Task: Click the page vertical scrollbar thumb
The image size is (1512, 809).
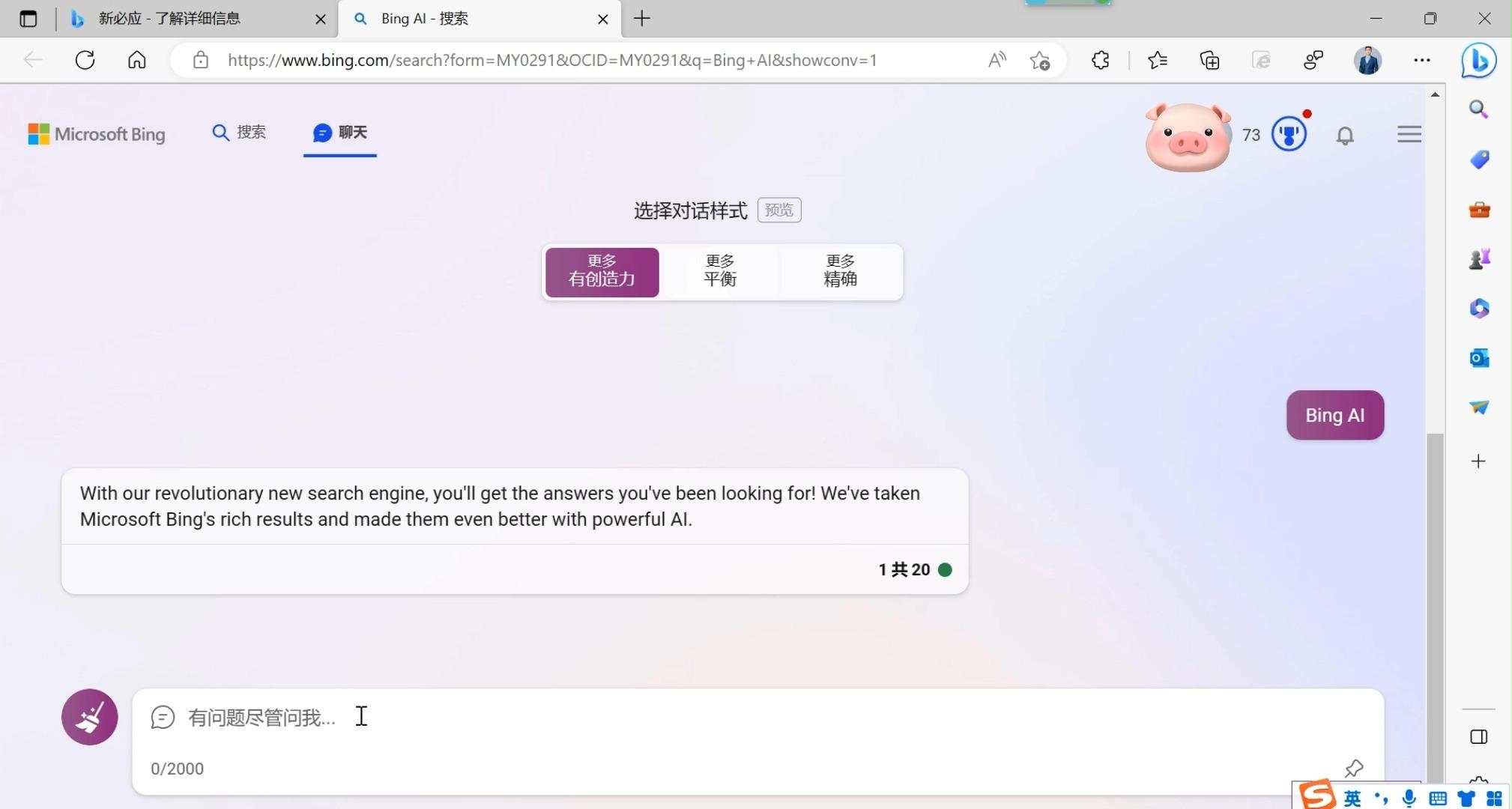Action: click(1434, 608)
